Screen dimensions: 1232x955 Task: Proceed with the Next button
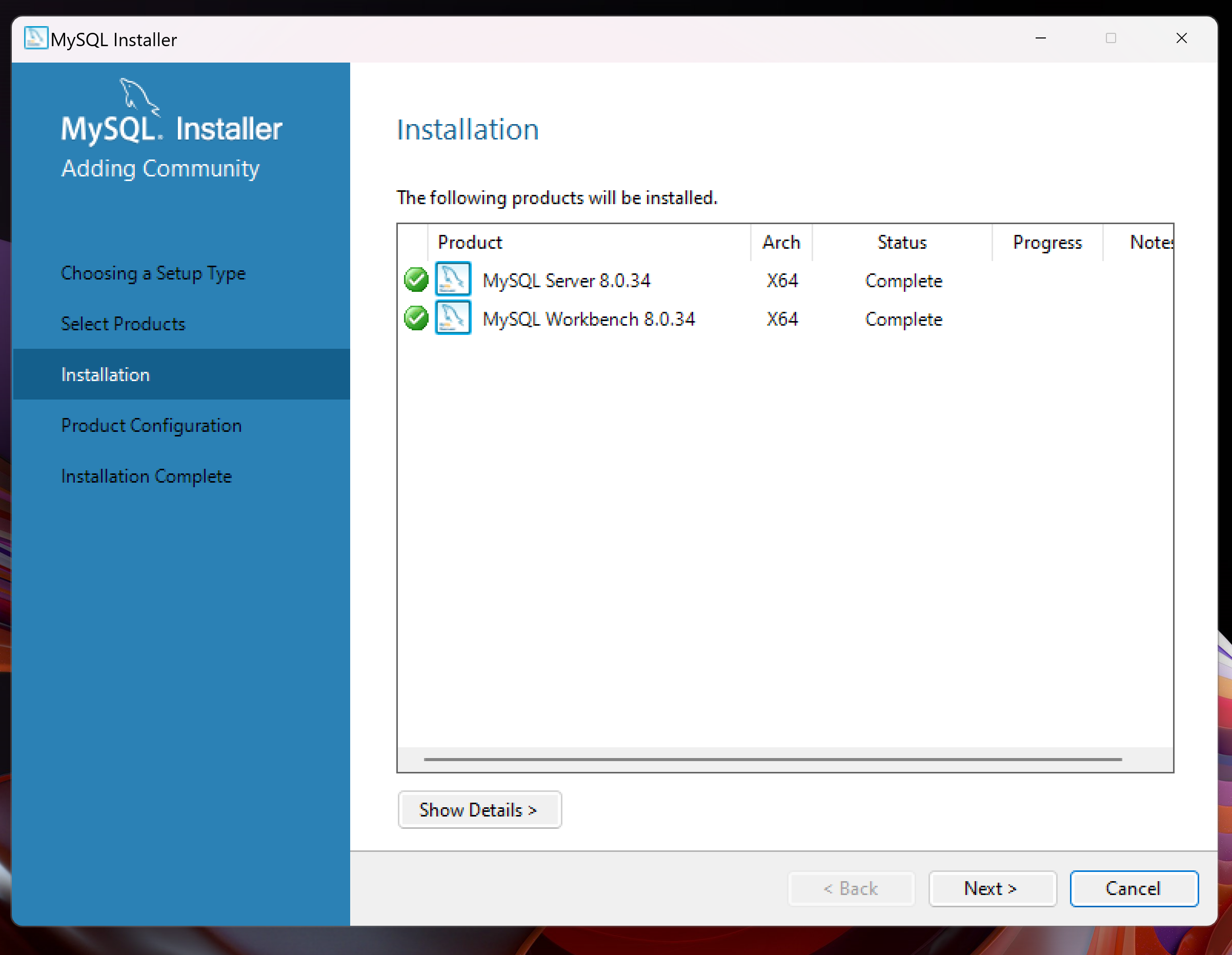992,888
